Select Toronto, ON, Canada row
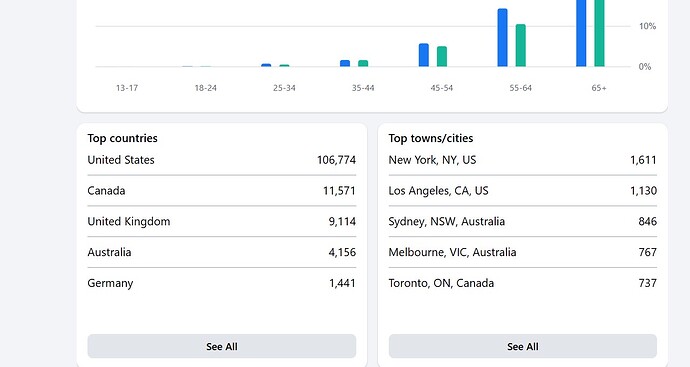This screenshot has height=367, width=690. click(x=522, y=283)
